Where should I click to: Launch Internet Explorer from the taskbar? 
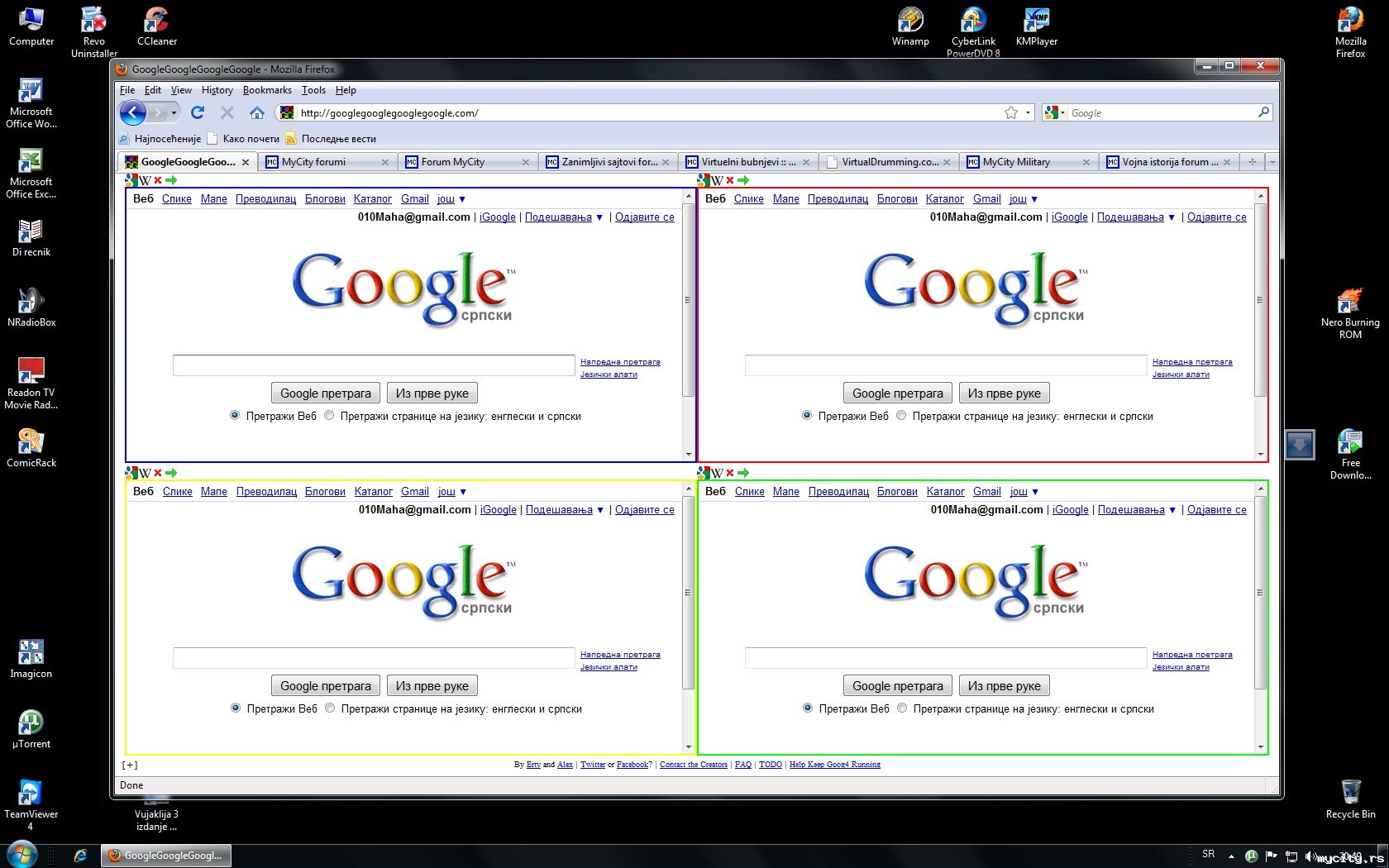80,856
